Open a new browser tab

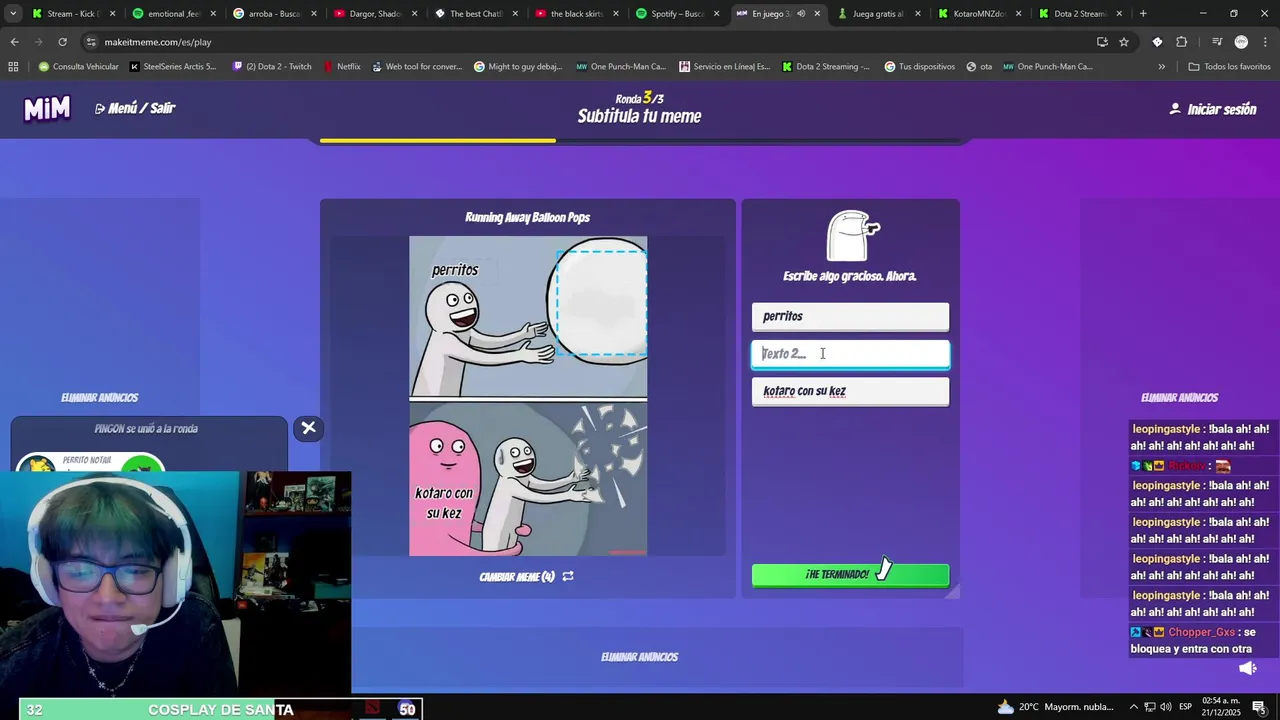[x=1143, y=14]
